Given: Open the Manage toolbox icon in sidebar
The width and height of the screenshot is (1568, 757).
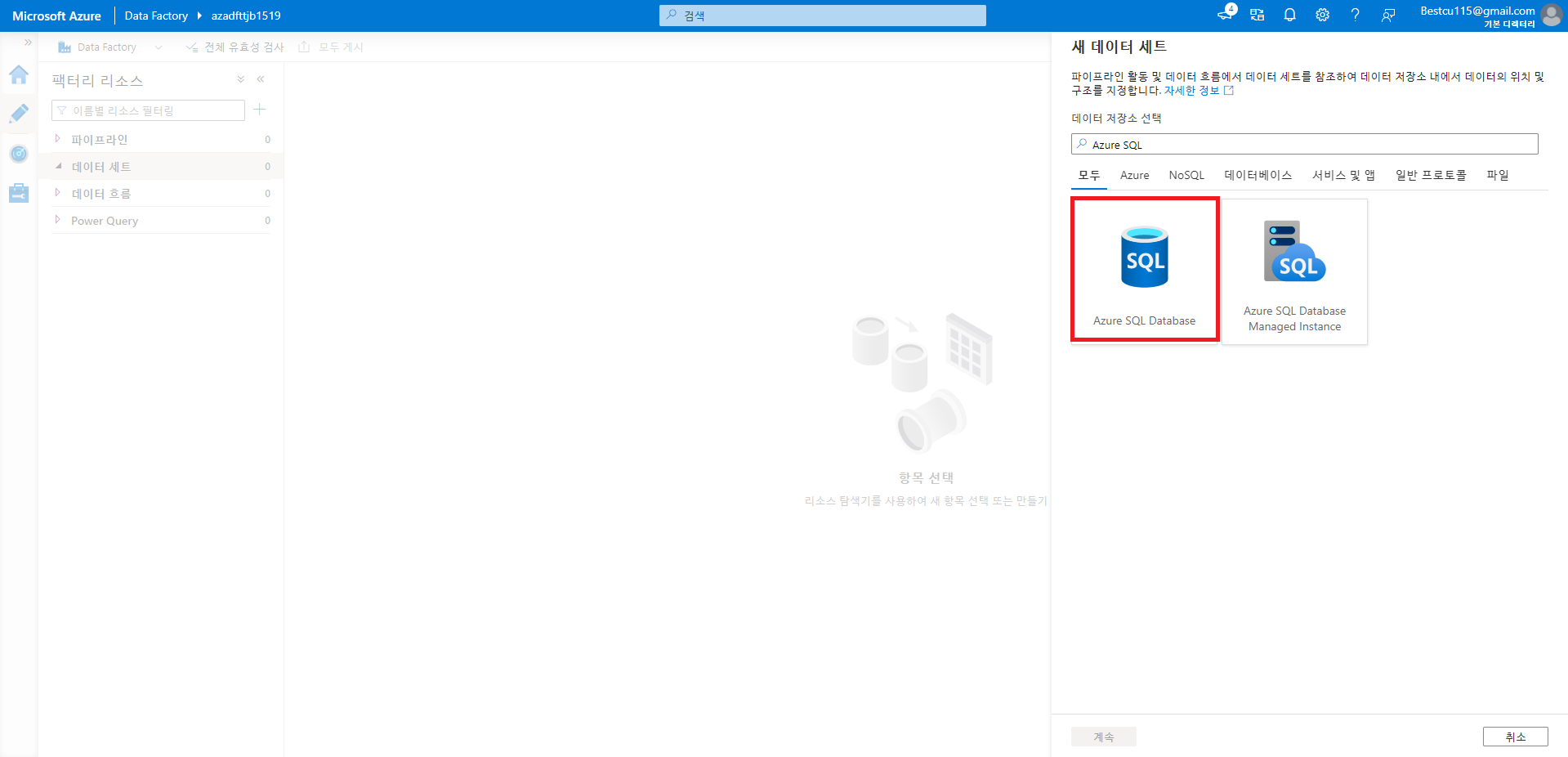Looking at the screenshot, I should (19, 193).
